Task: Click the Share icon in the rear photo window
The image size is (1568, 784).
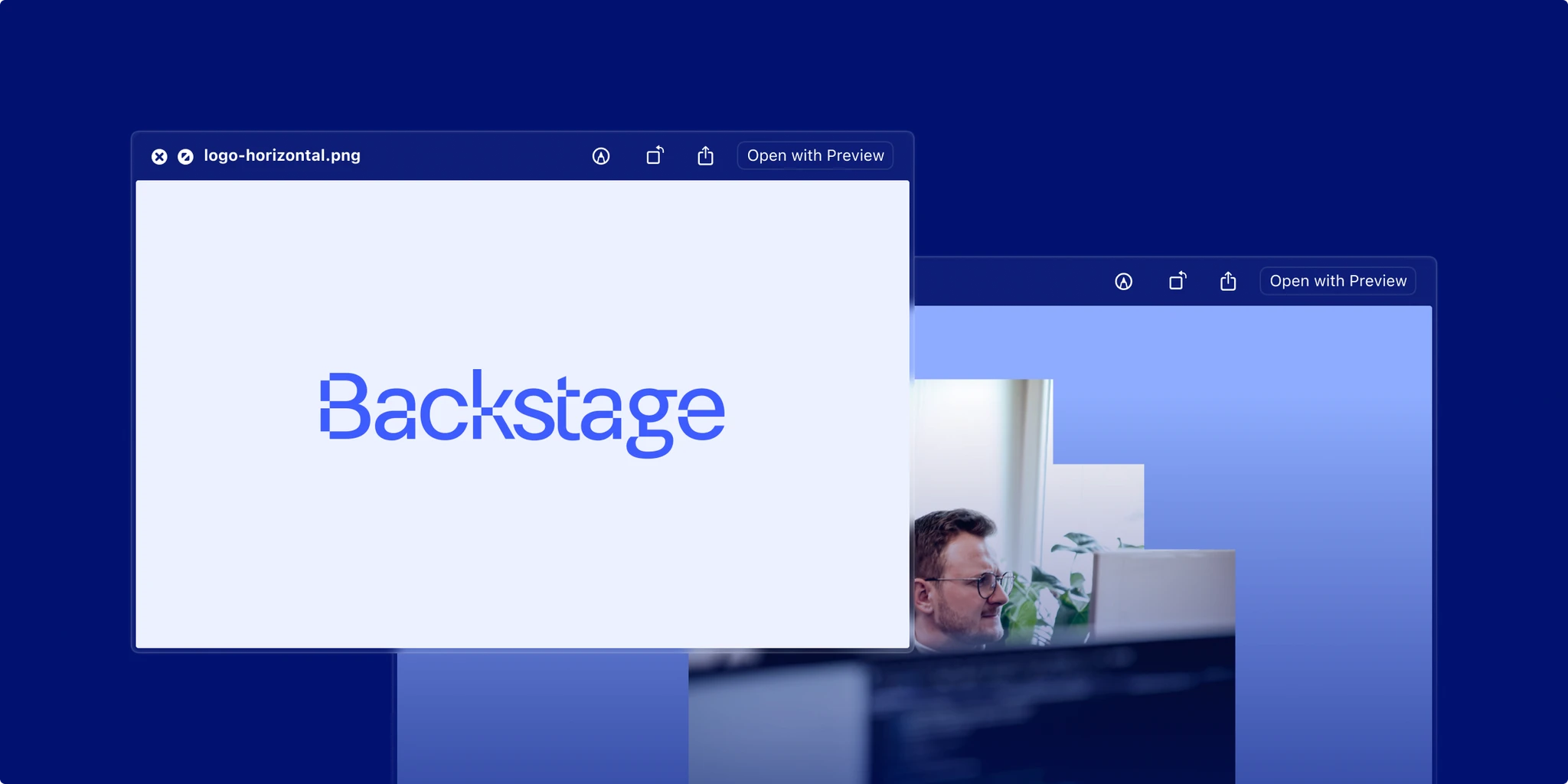Action: (1228, 281)
